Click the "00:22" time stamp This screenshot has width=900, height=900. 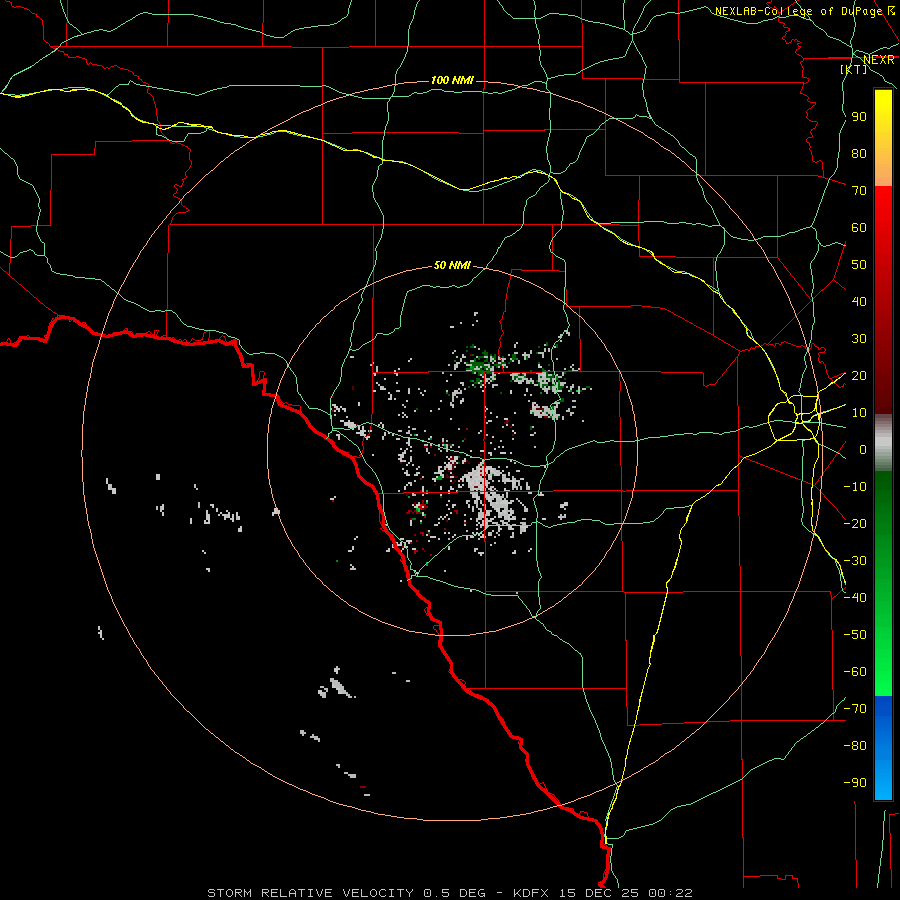tap(670, 893)
